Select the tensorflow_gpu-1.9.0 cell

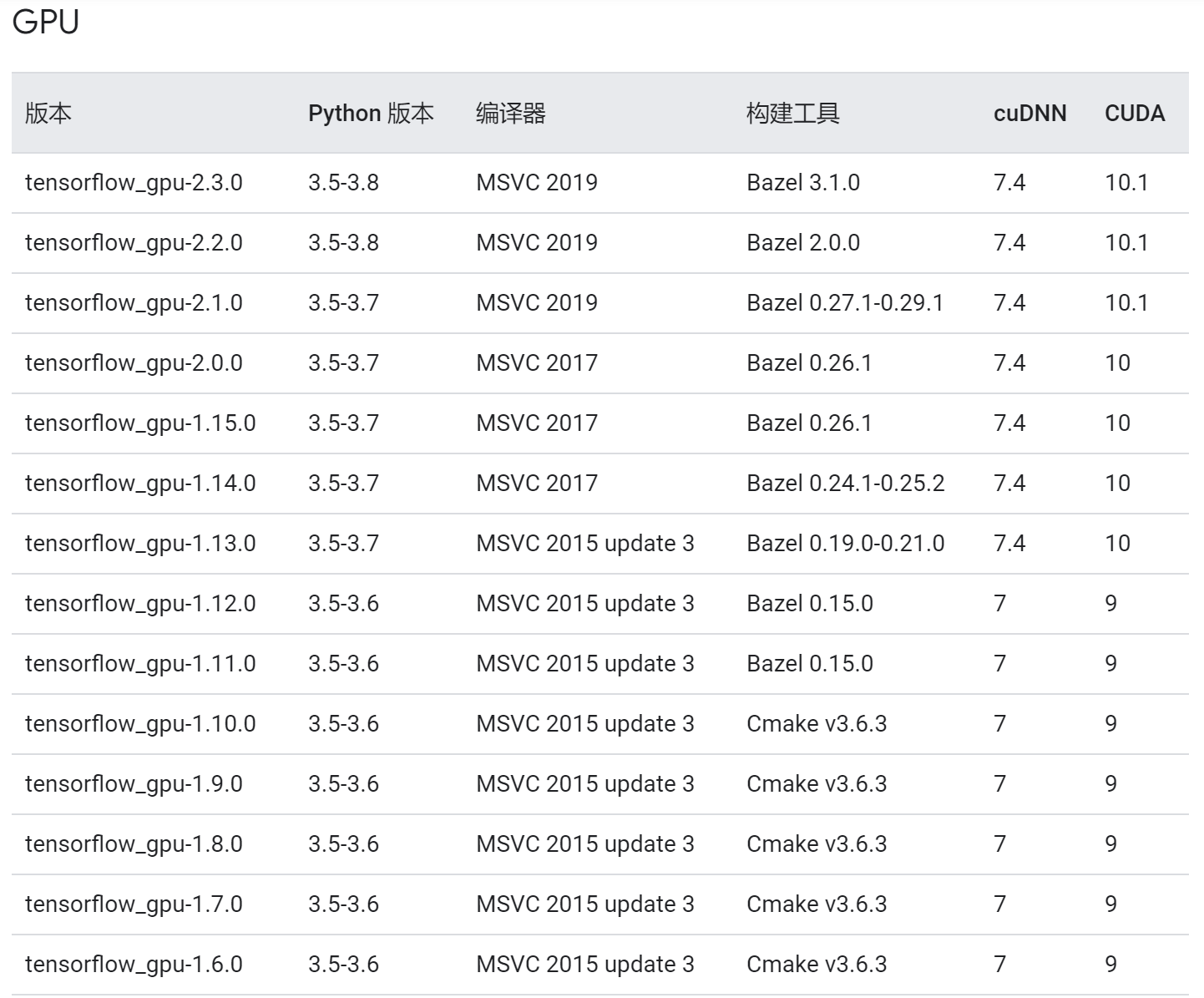coord(134,784)
